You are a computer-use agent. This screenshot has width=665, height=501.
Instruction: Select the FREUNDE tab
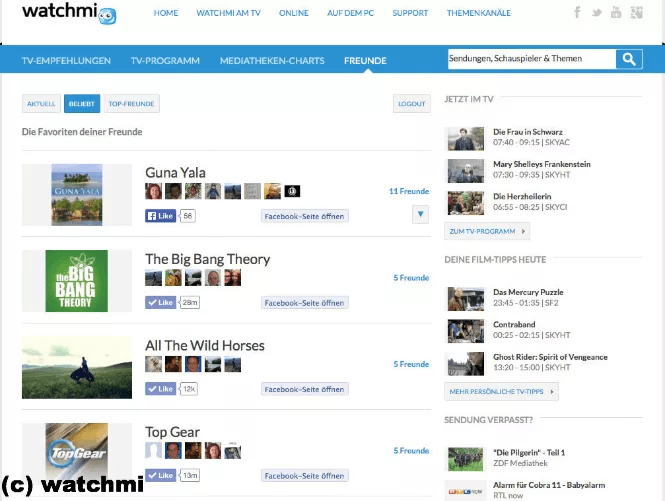point(365,61)
